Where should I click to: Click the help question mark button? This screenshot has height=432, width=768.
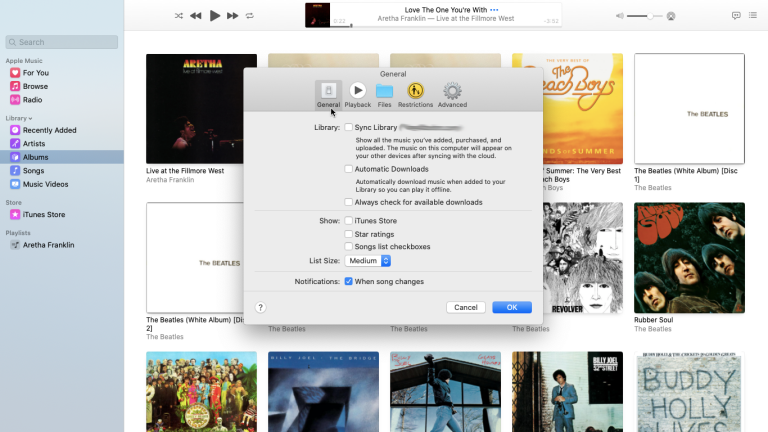(261, 308)
